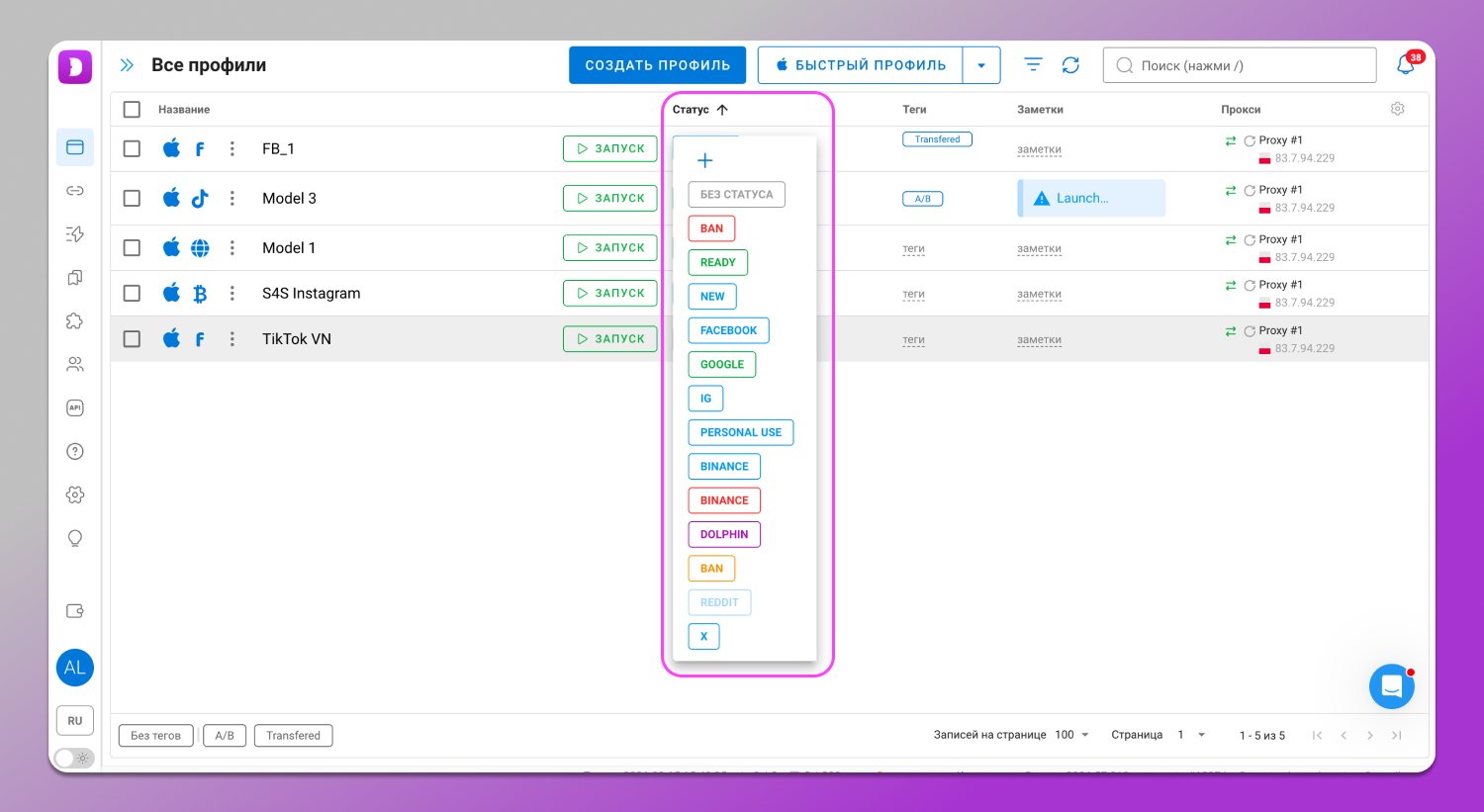Select the TikTok VN profile checkbox

[132, 338]
